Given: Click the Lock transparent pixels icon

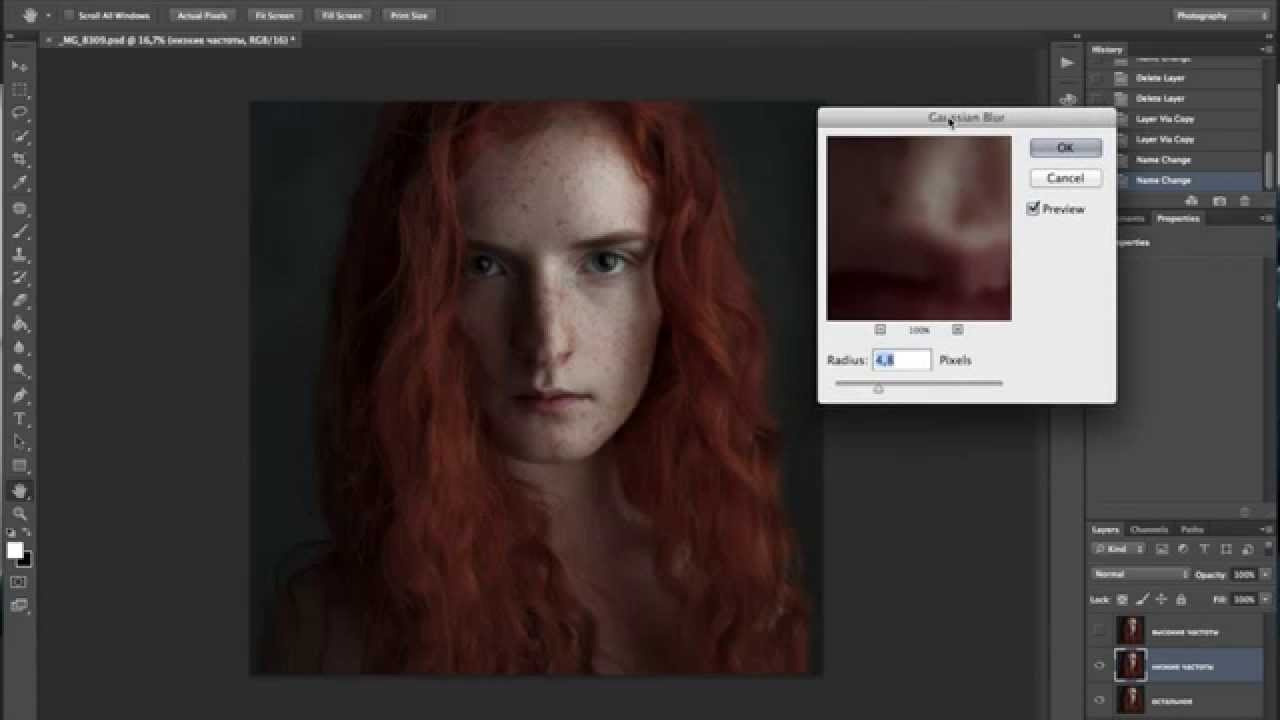Looking at the screenshot, I should point(1120,599).
